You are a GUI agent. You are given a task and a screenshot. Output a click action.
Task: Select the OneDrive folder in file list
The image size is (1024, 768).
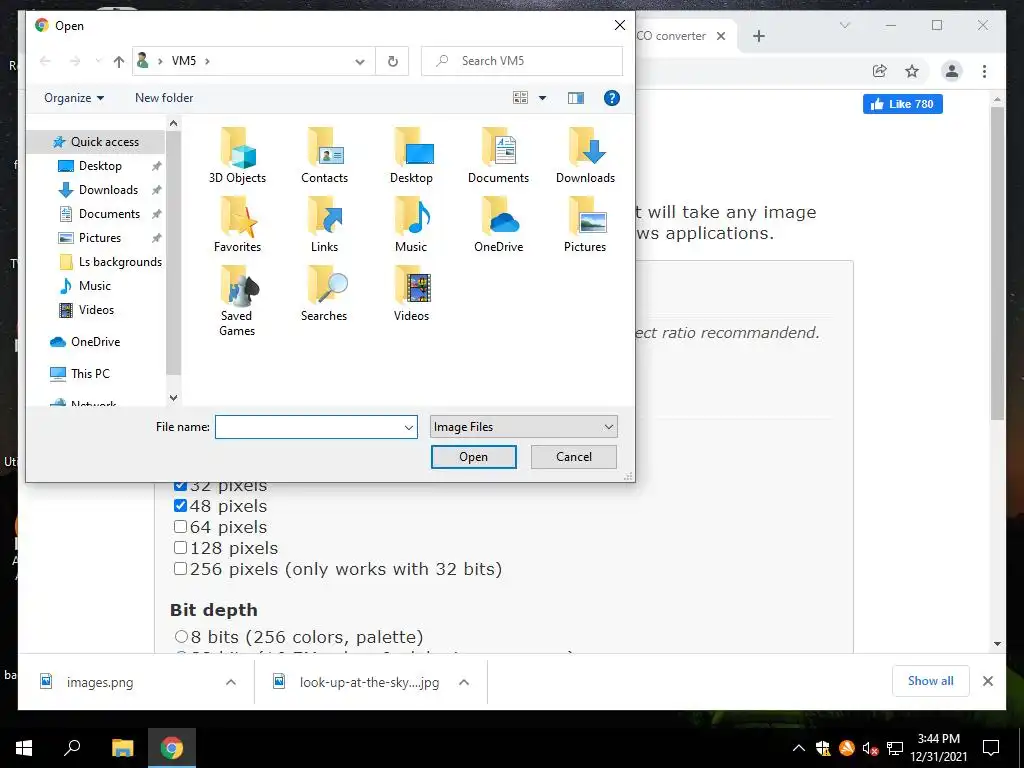pos(498,225)
